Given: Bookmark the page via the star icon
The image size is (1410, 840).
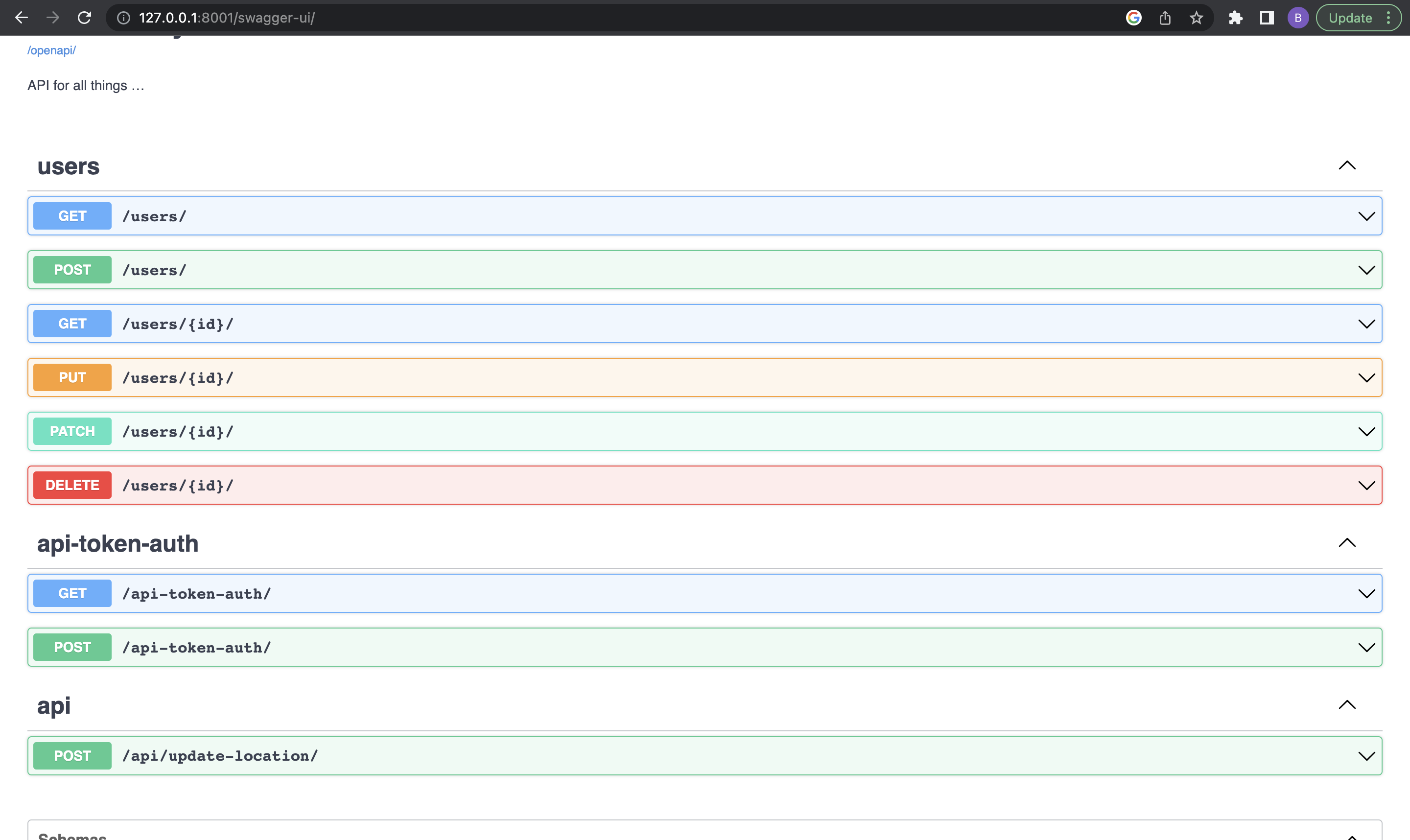Looking at the screenshot, I should [1197, 18].
